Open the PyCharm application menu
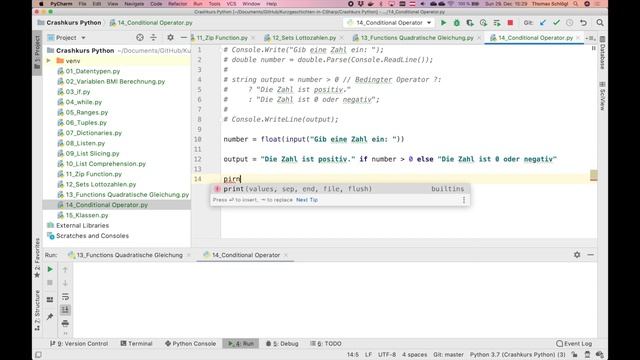The width and height of the screenshot is (640, 360). 61,4
